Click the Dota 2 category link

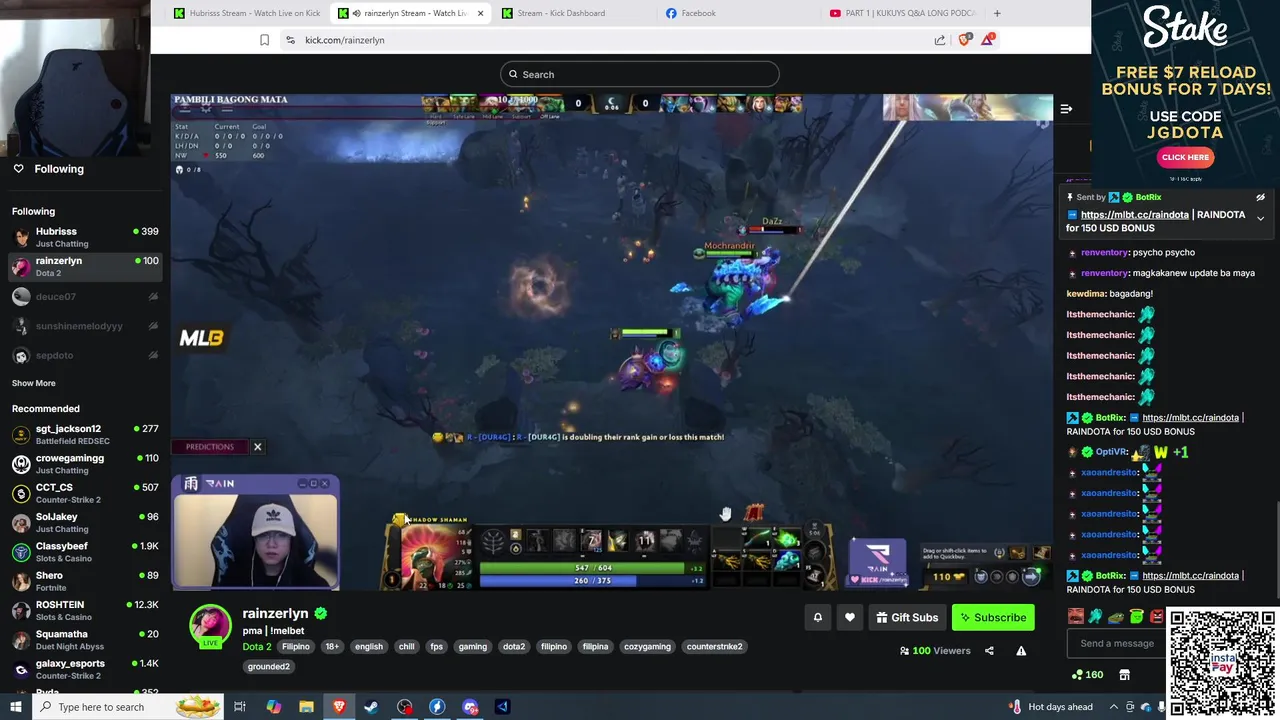coord(257,646)
